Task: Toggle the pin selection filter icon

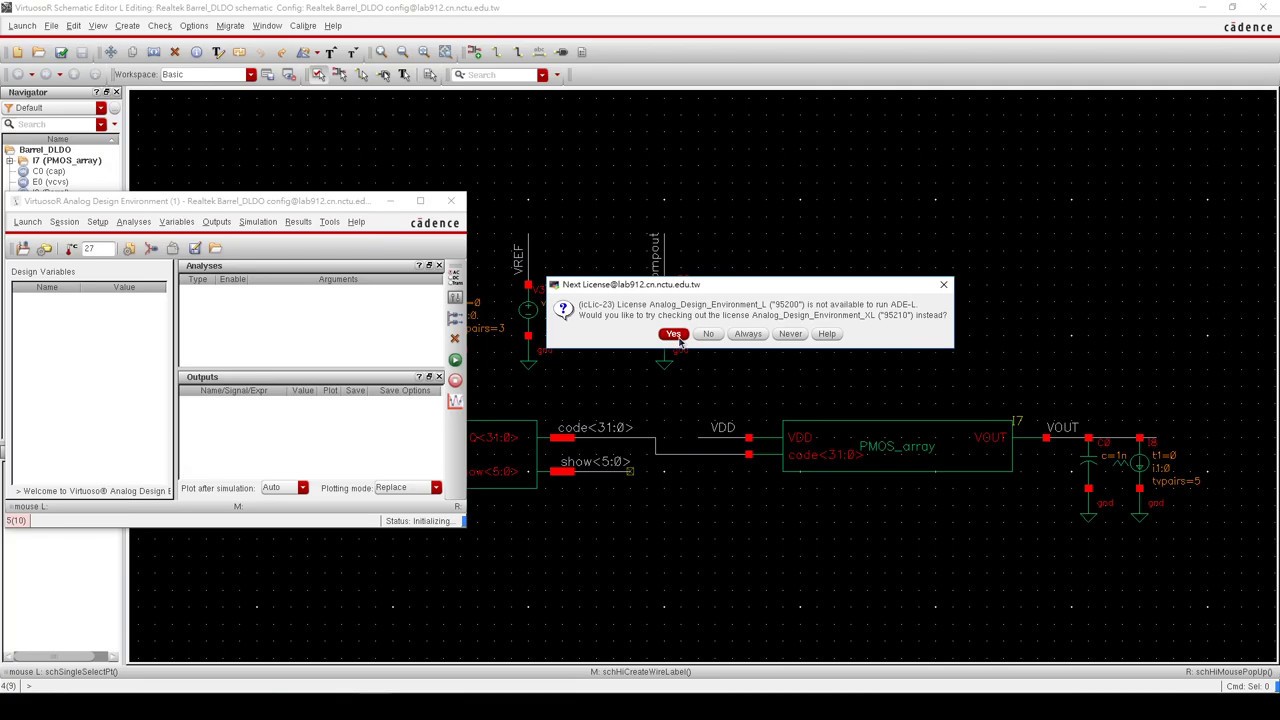Action: [383, 75]
